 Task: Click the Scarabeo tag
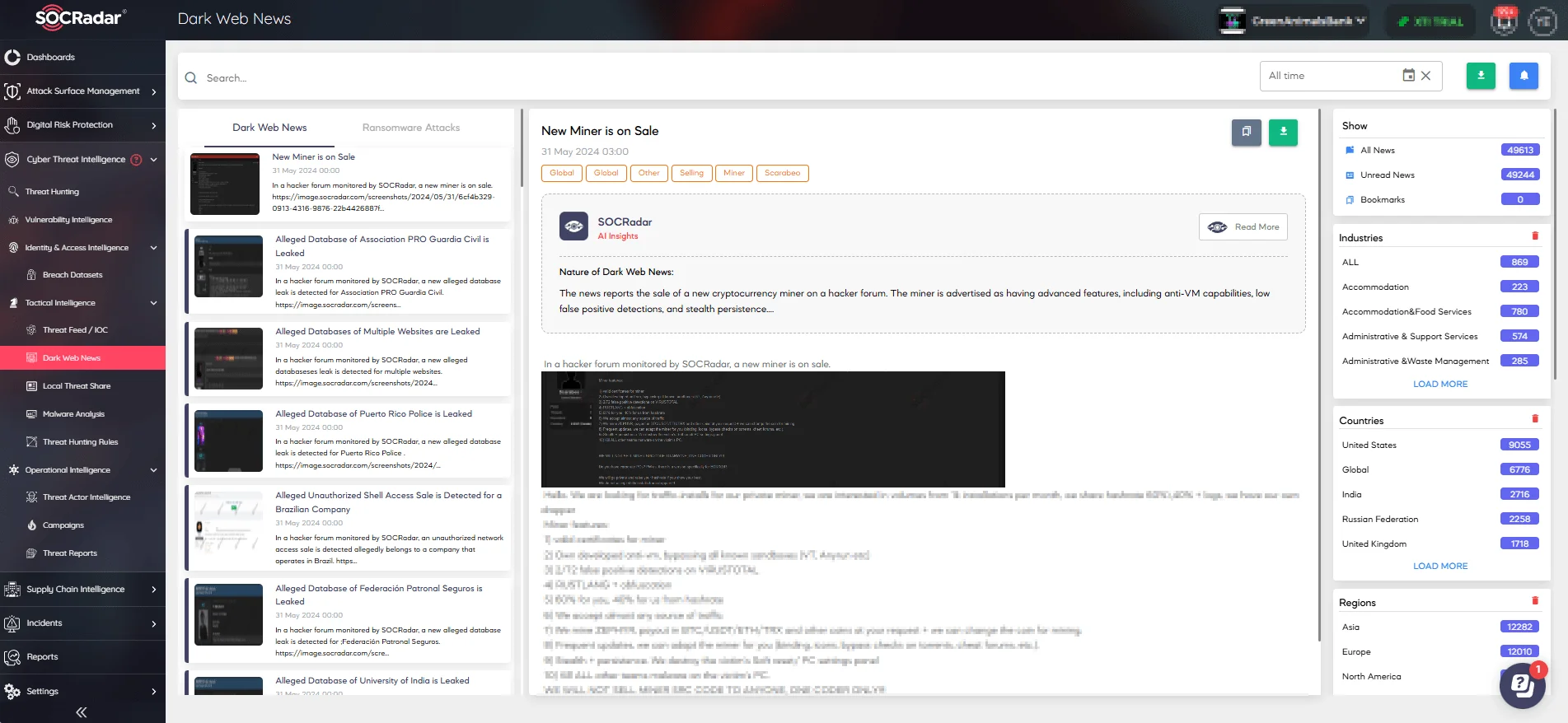coord(782,173)
